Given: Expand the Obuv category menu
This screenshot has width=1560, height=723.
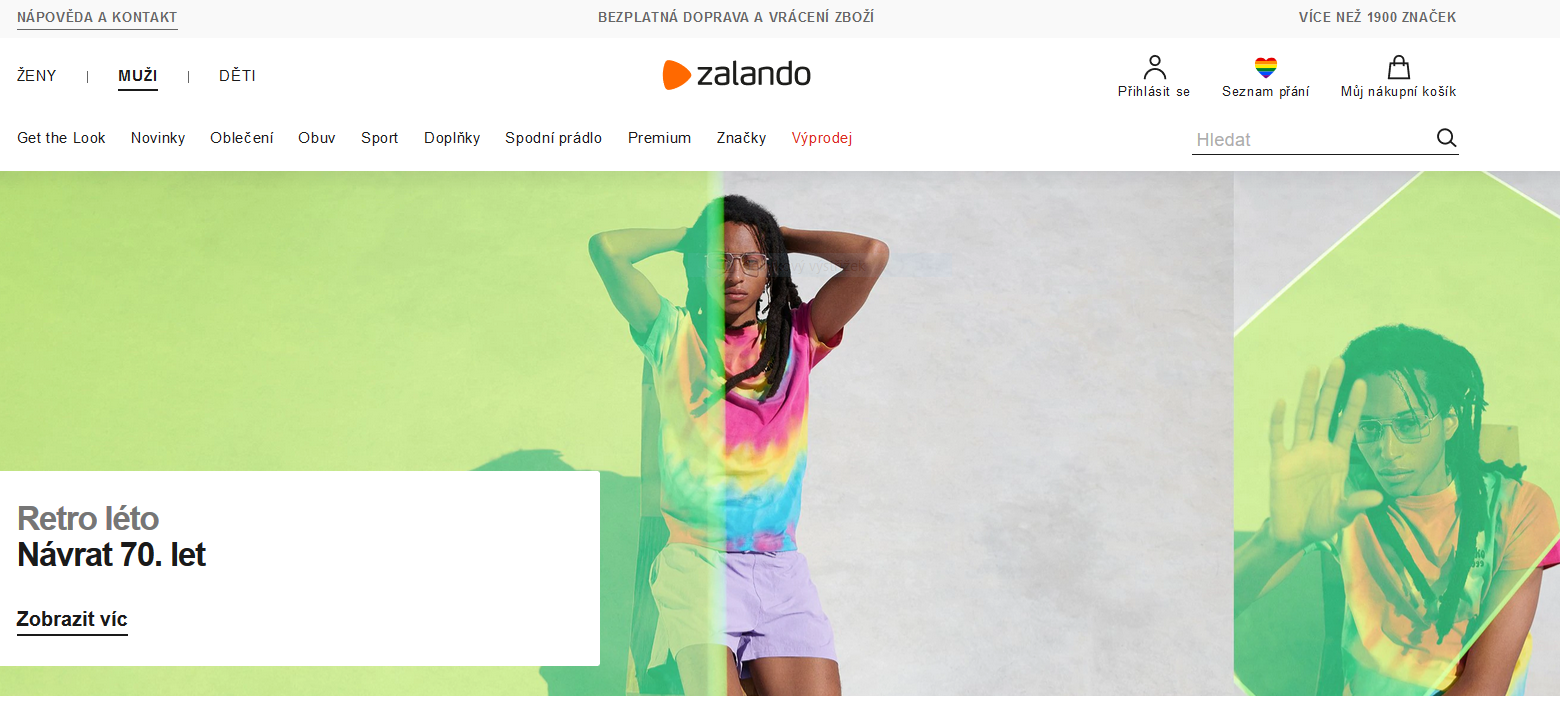Looking at the screenshot, I should pyautogui.click(x=317, y=138).
